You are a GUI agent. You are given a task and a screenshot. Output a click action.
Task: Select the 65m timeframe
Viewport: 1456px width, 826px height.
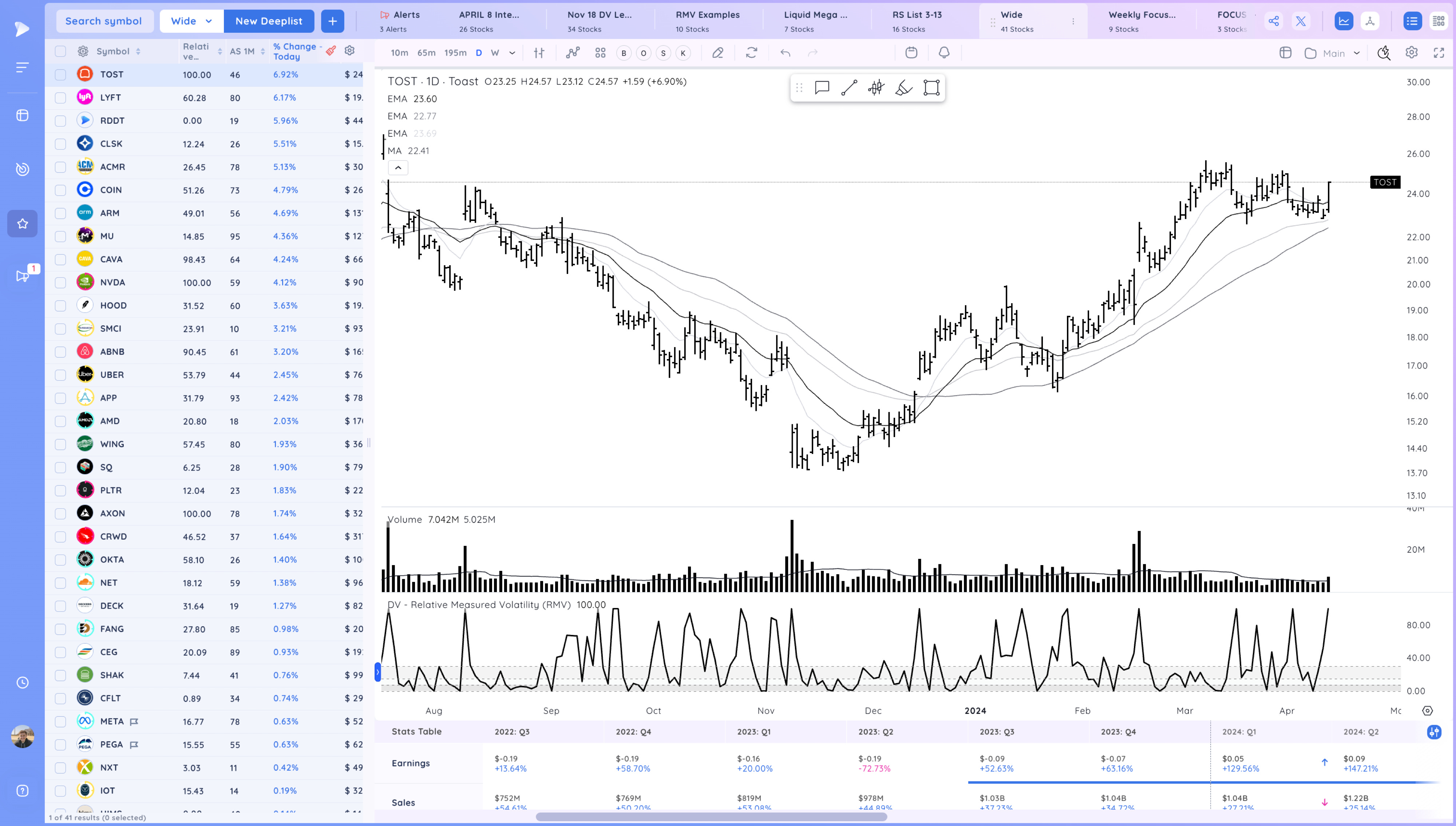(427, 53)
